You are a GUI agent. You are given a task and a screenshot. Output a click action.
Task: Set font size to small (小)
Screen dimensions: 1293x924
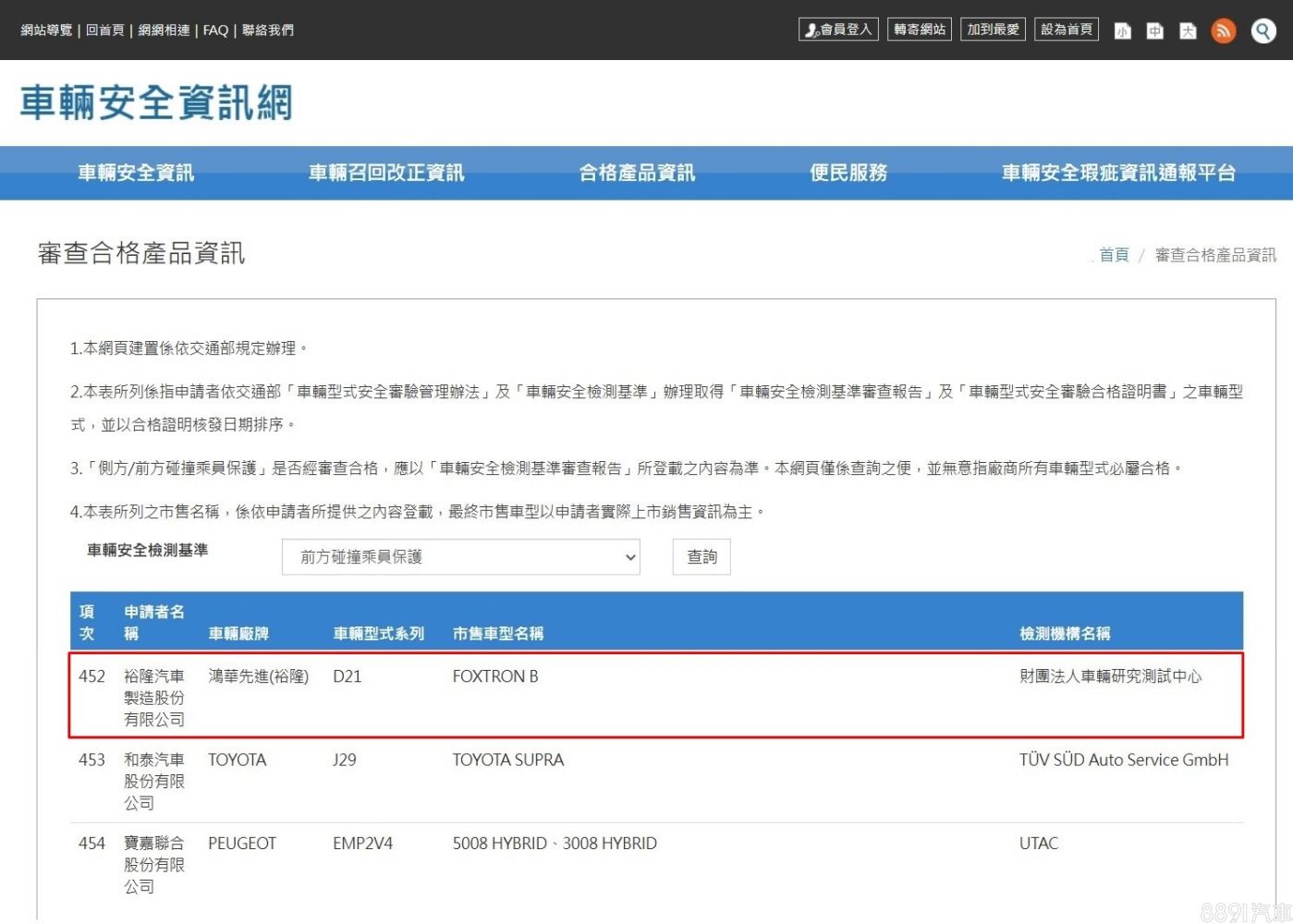(1122, 31)
